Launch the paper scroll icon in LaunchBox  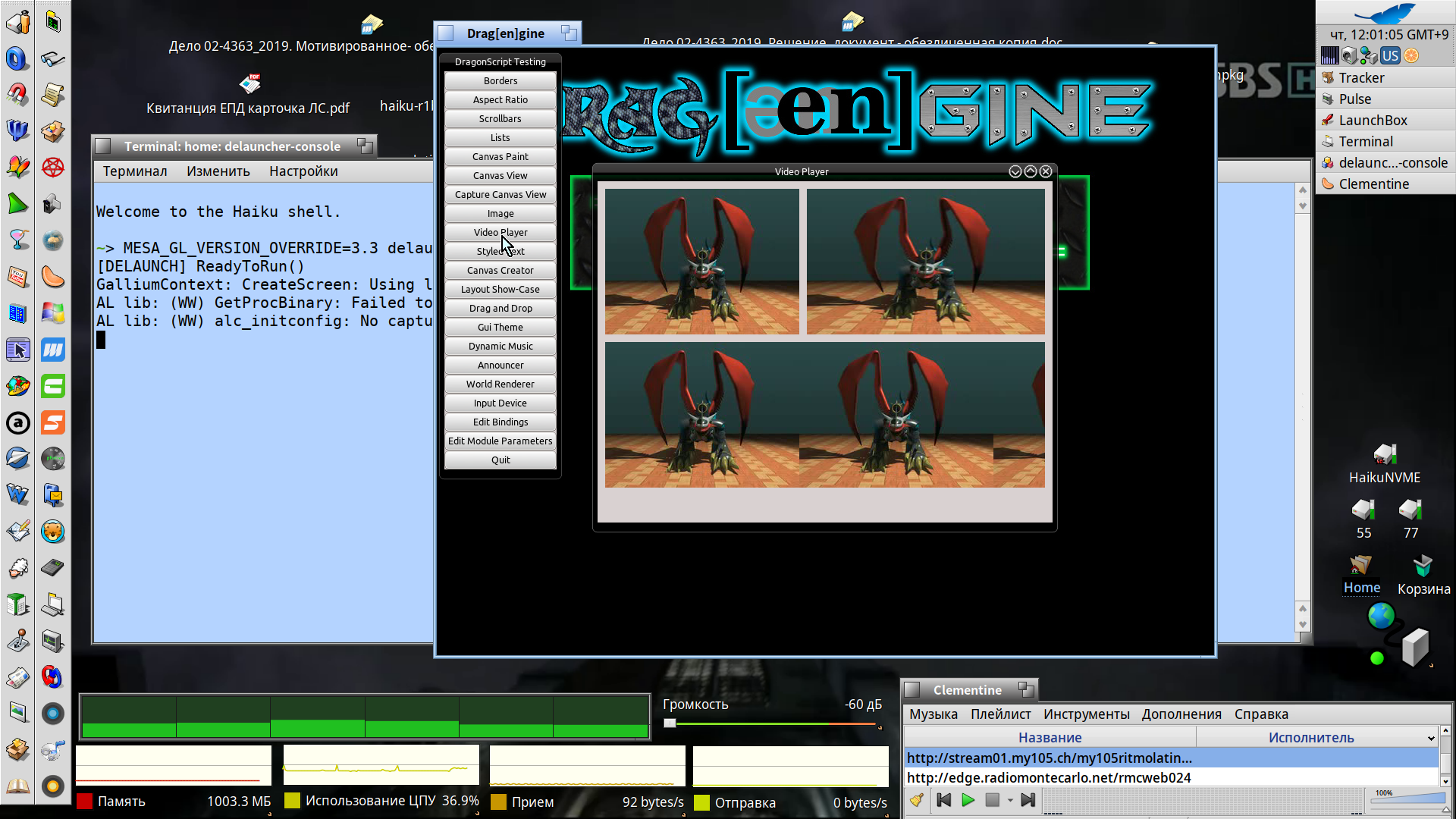(52, 95)
